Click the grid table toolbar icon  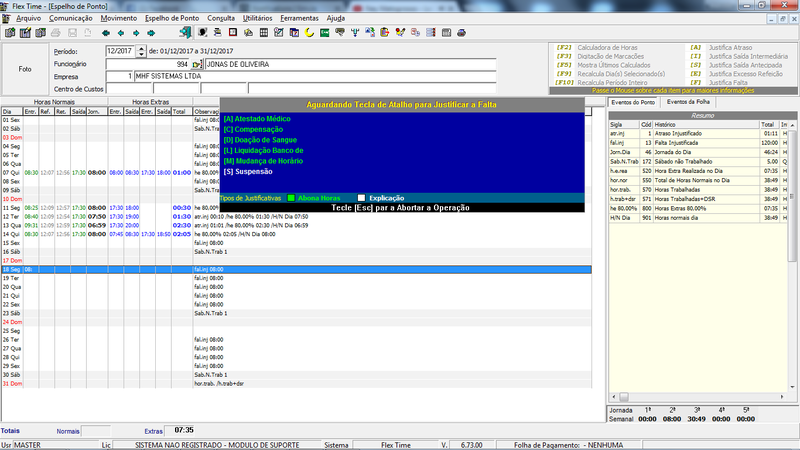[264, 33]
